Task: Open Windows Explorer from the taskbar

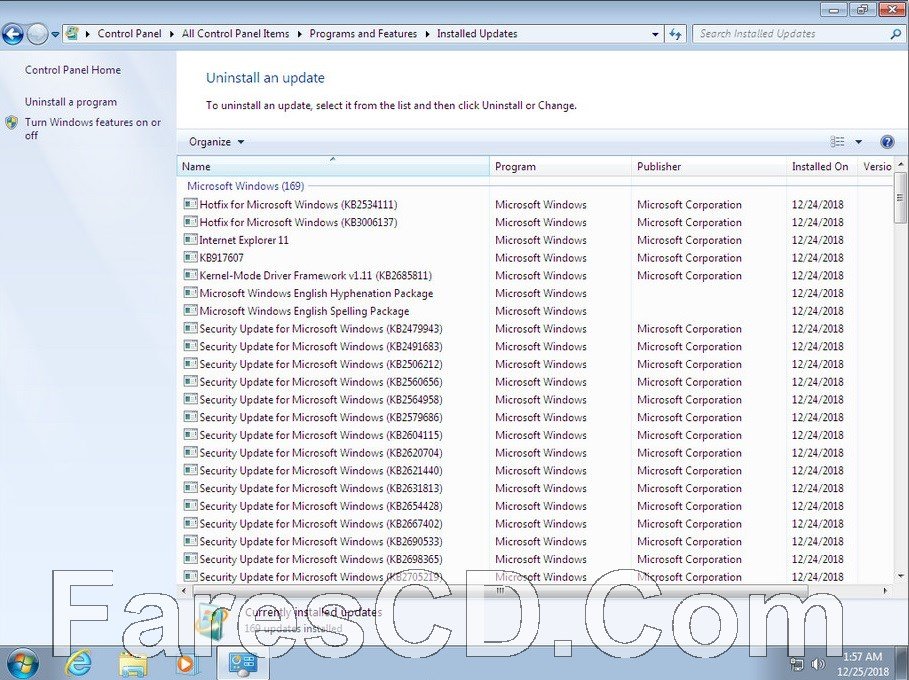Action: (x=133, y=664)
